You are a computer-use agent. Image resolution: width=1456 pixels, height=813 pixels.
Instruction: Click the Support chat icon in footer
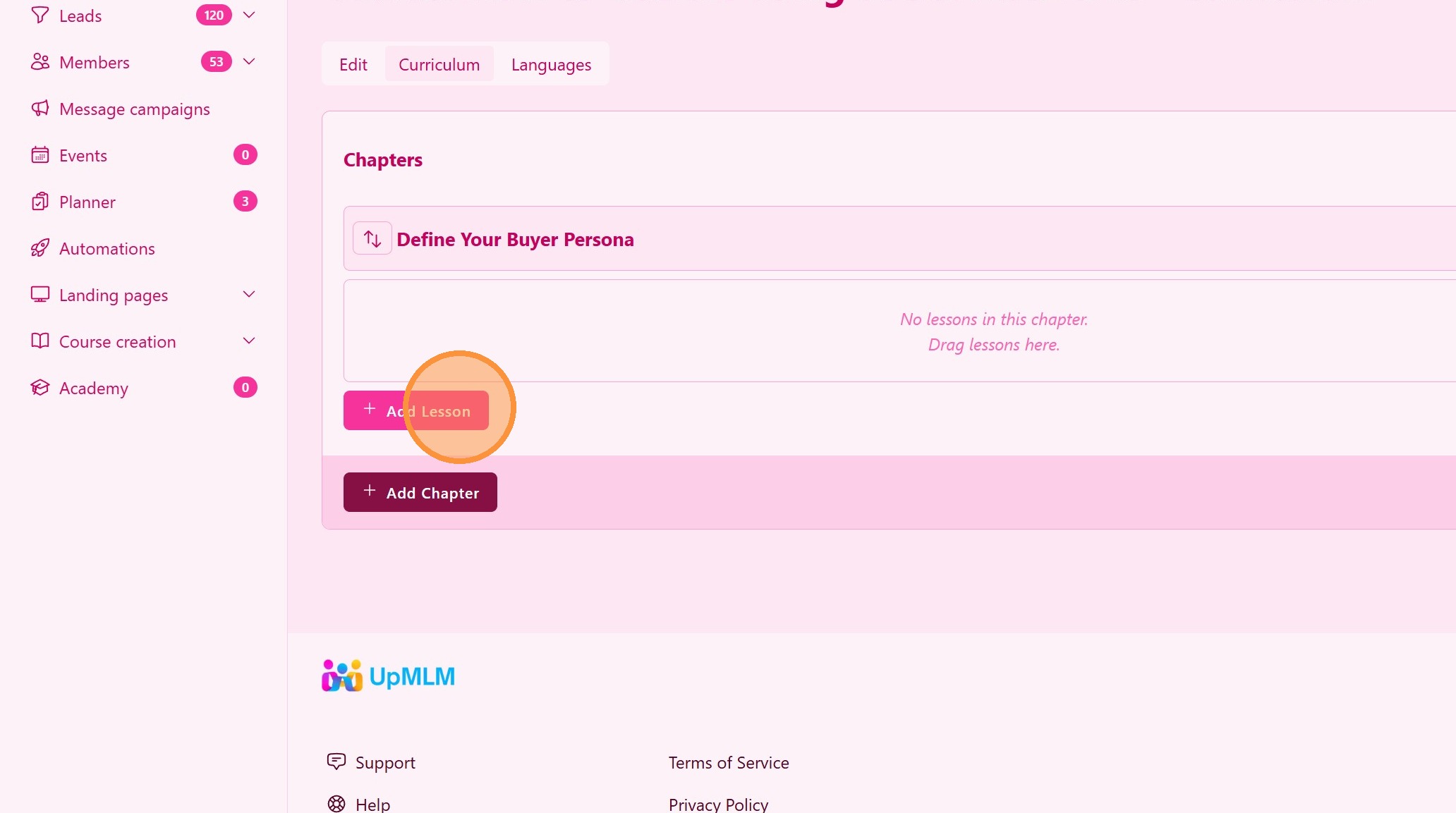coord(336,762)
